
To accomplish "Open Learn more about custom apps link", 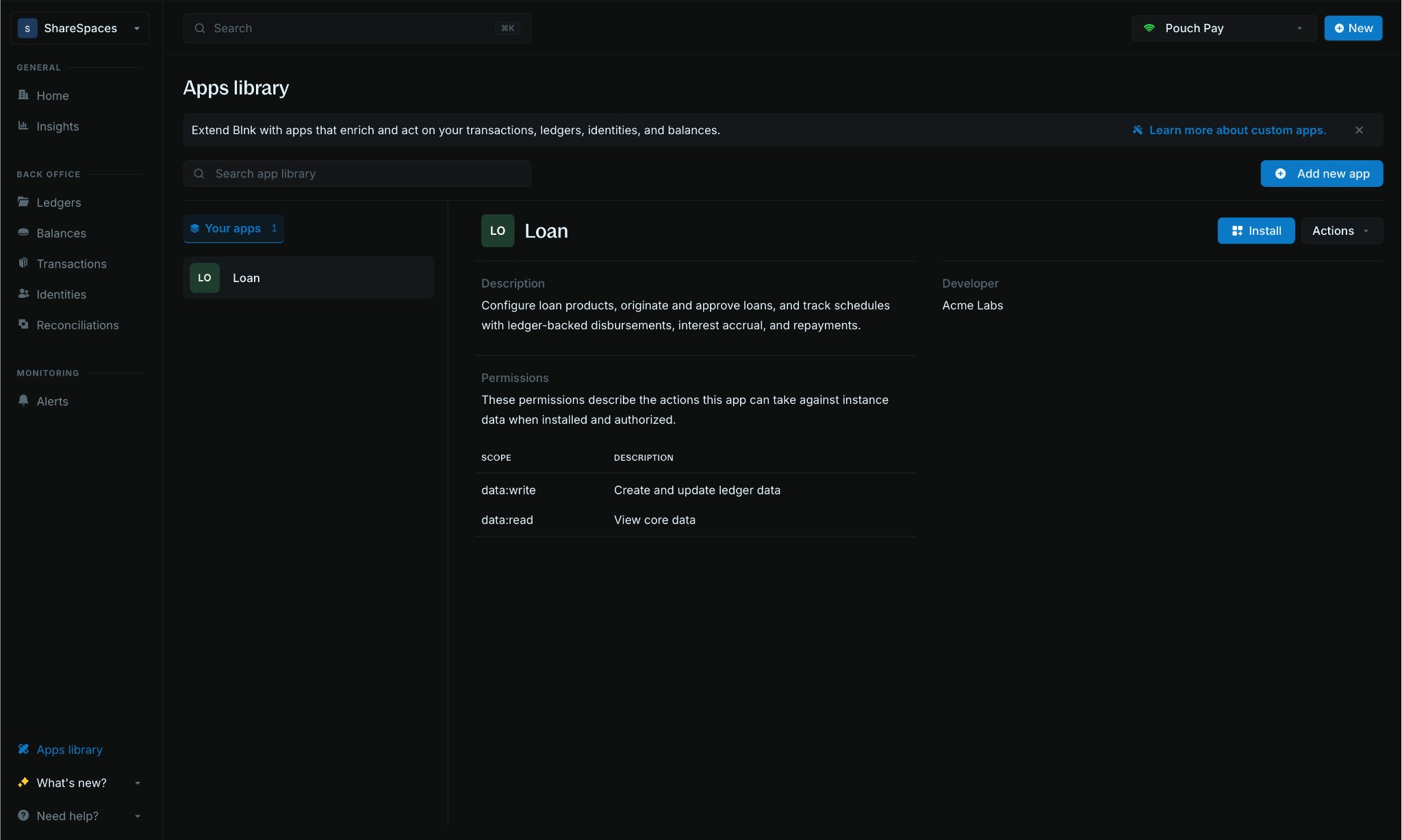I will pos(1238,130).
